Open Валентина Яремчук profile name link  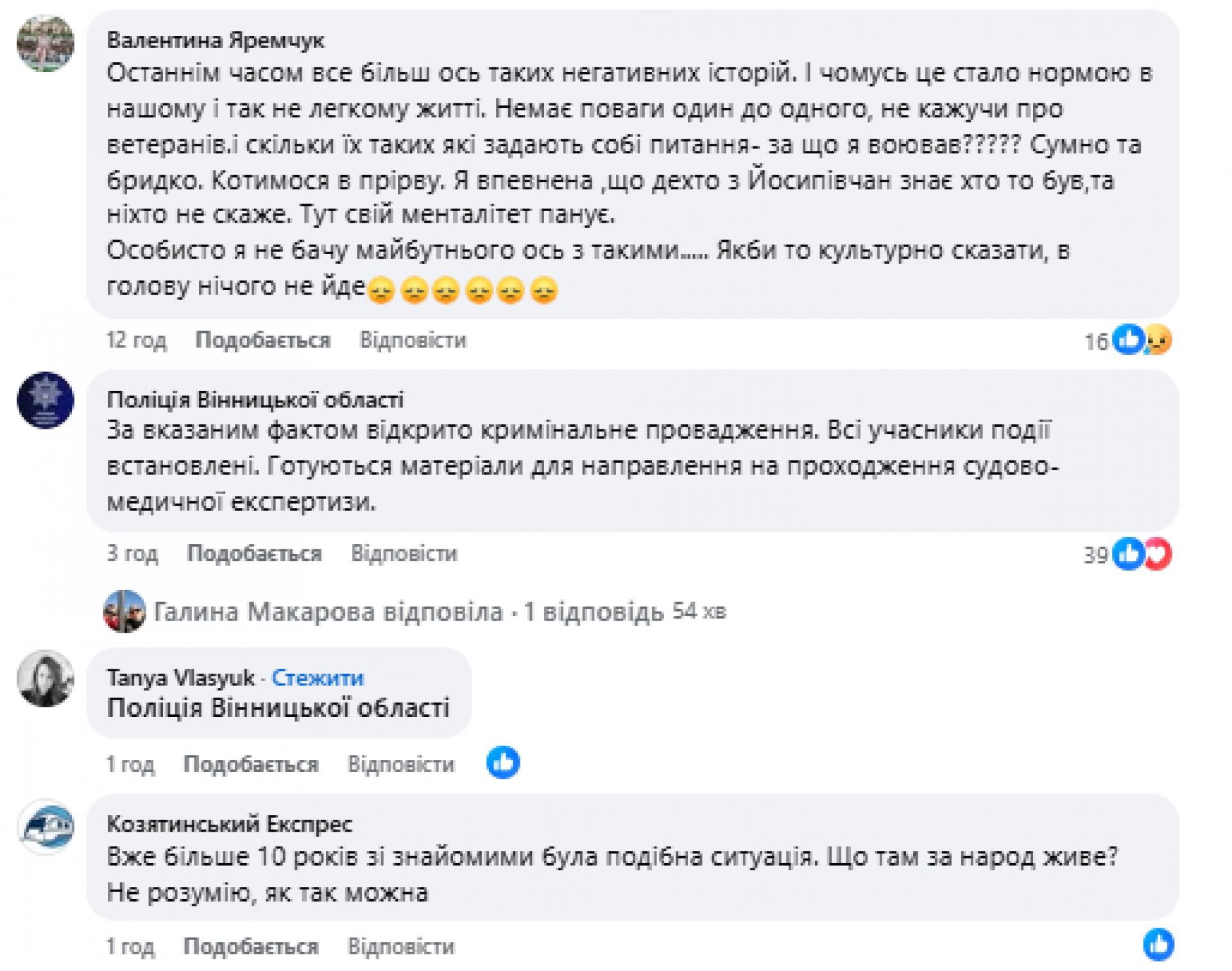coord(216,40)
